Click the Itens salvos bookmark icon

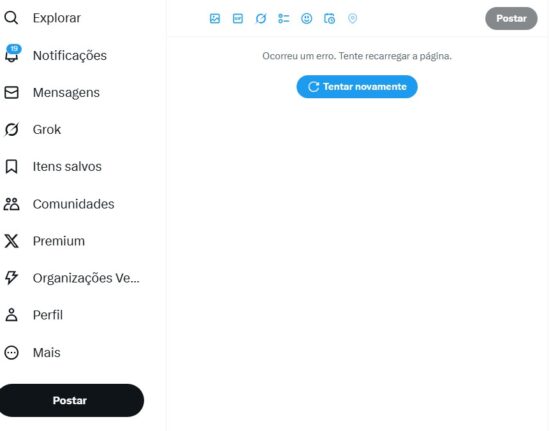click(x=11, y=166)
